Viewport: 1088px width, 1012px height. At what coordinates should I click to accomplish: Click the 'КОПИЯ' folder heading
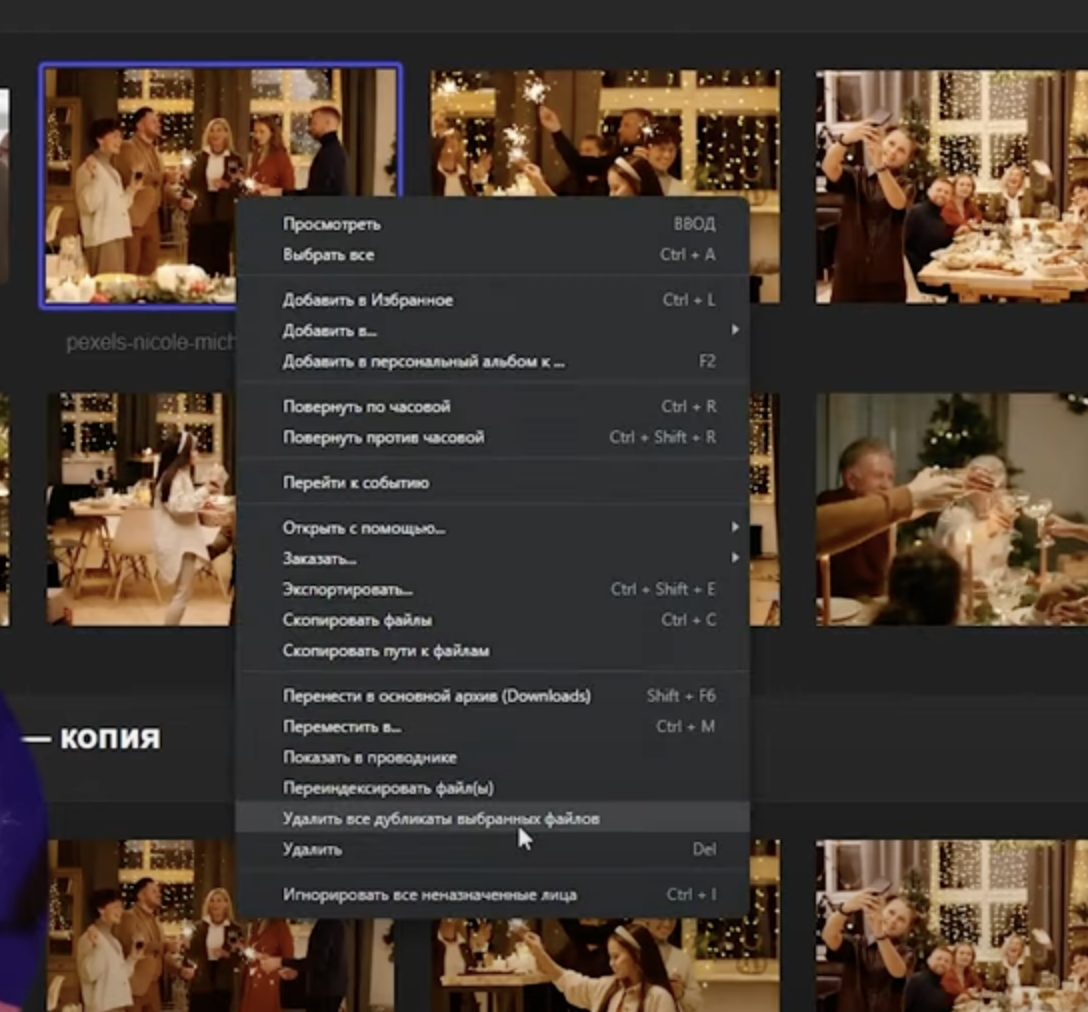(x=110, y=739)
